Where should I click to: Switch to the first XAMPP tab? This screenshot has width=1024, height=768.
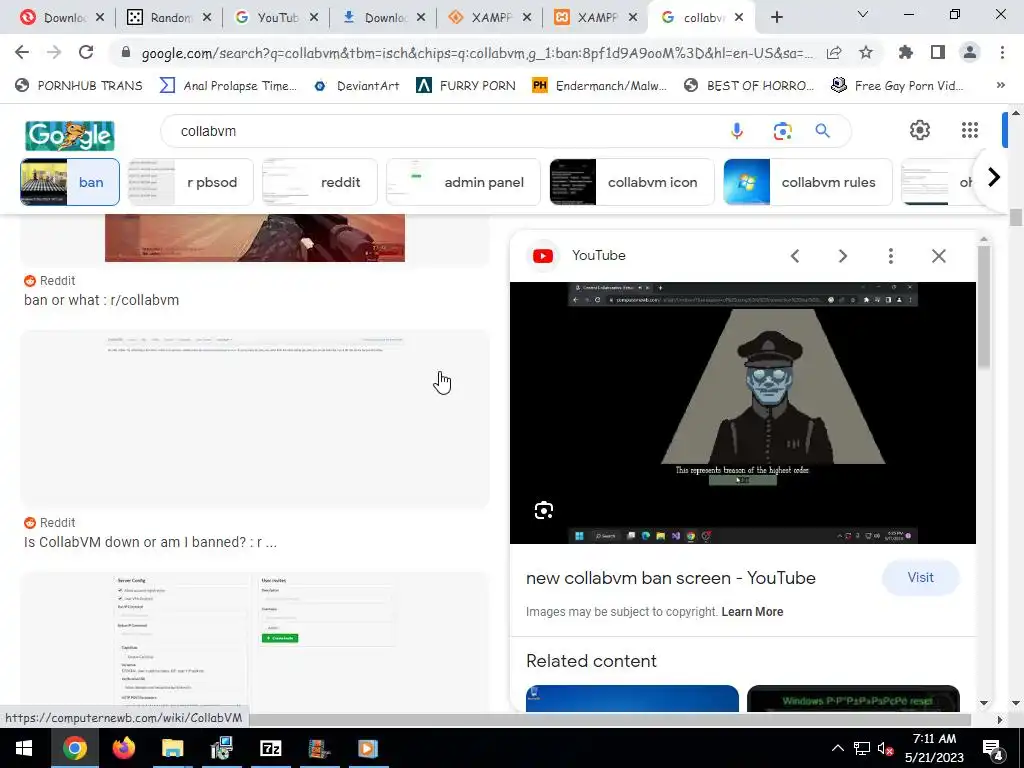(490, 18)
